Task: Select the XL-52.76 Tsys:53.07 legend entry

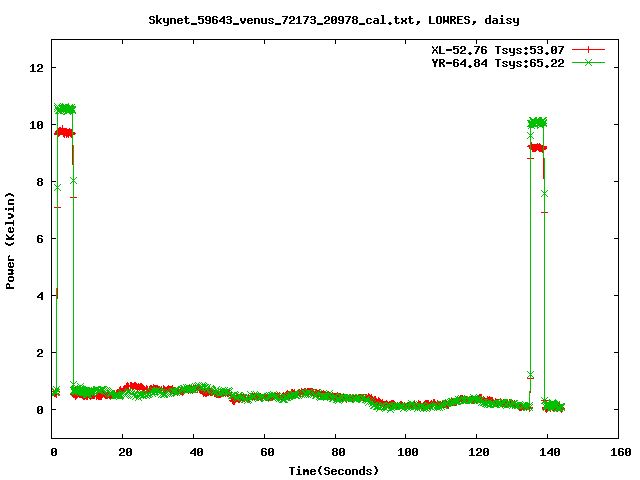Action: coord(498,50)
